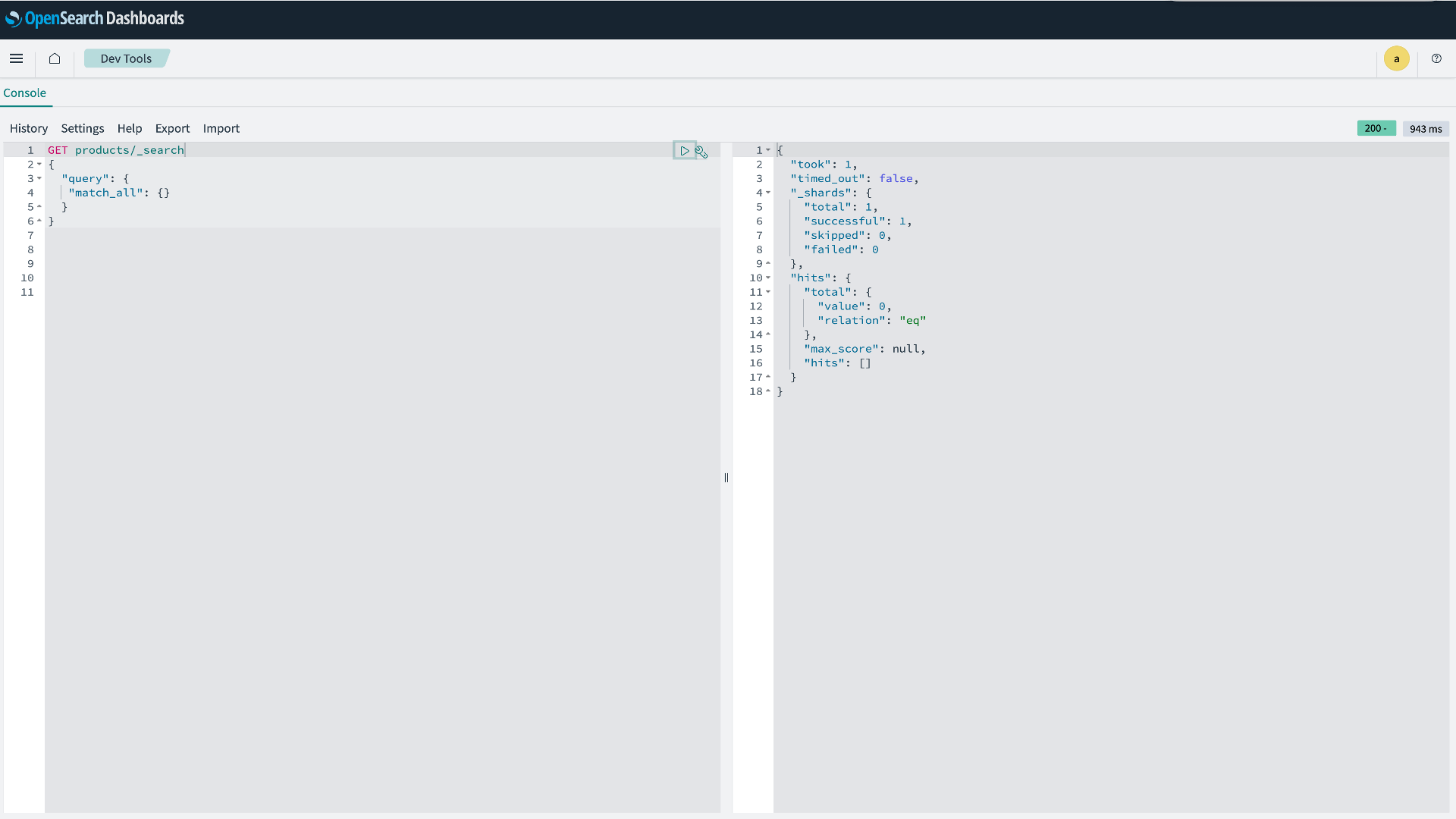This screenshot has height=819, width=1456.
Task: Click the OpenSearch Dashboards logo
Action: point(95,18)
